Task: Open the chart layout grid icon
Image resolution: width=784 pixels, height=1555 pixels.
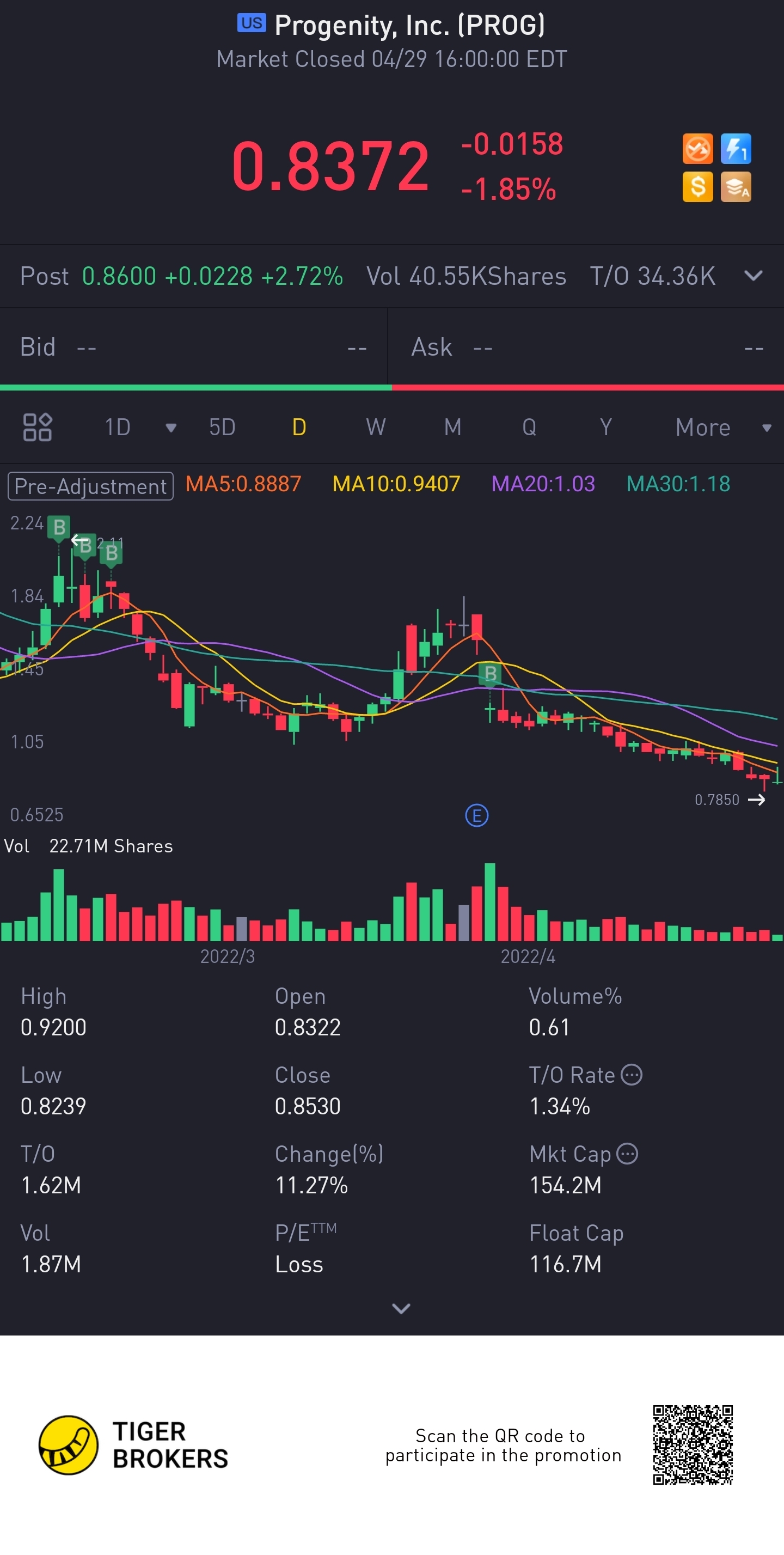Action: coord(38,428)
